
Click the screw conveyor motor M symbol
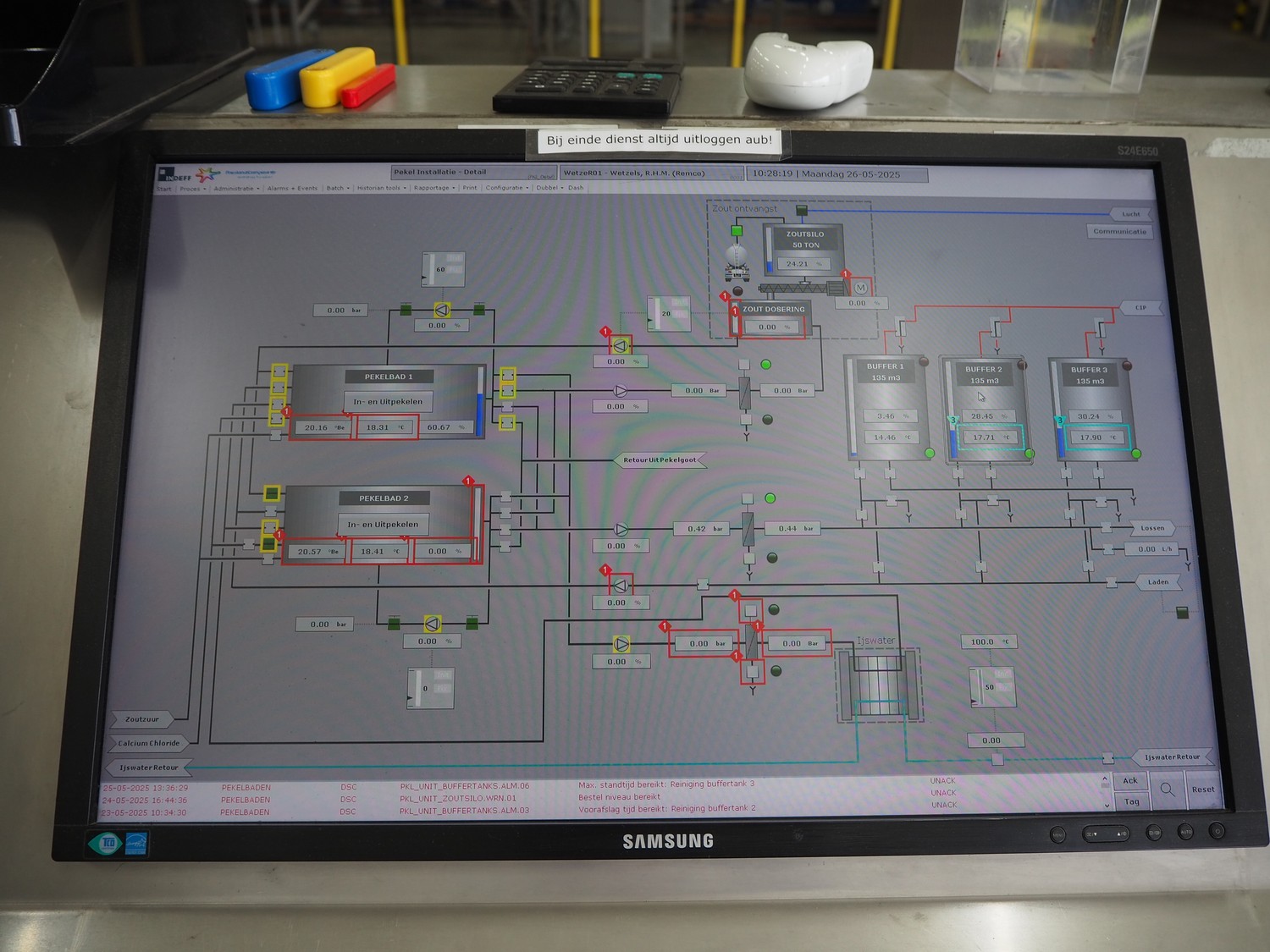[x=861, y=288]
